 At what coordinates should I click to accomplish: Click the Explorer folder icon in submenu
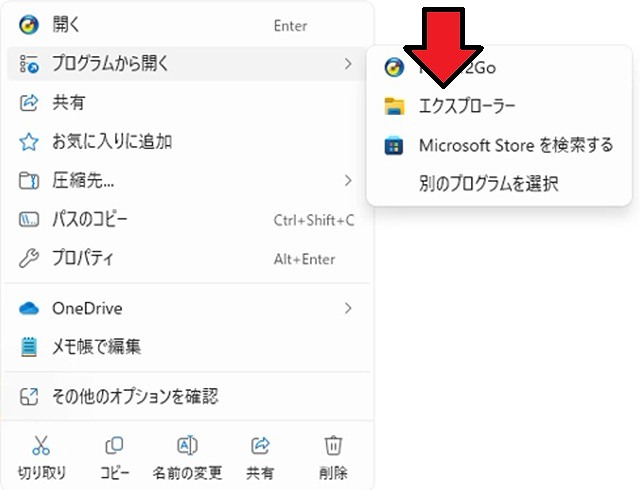395,105
